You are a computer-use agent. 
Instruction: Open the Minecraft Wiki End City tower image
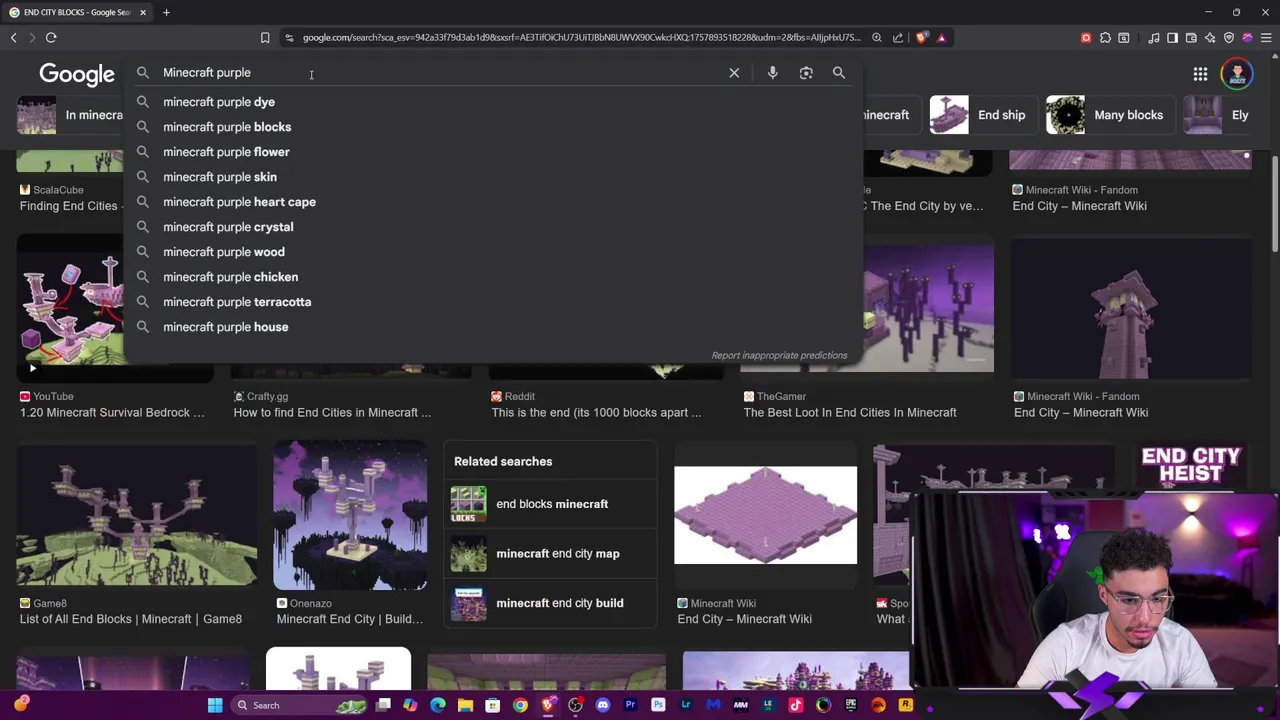point(1131,309)
